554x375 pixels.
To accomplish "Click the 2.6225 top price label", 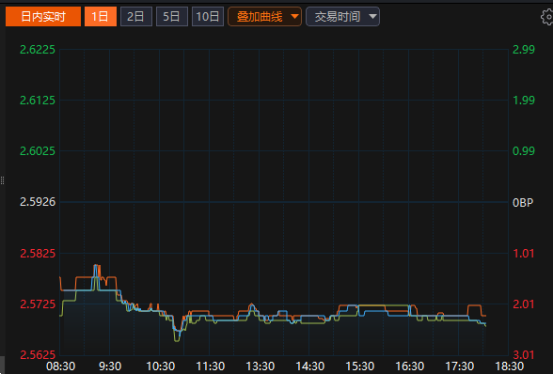I will [37, 49].
